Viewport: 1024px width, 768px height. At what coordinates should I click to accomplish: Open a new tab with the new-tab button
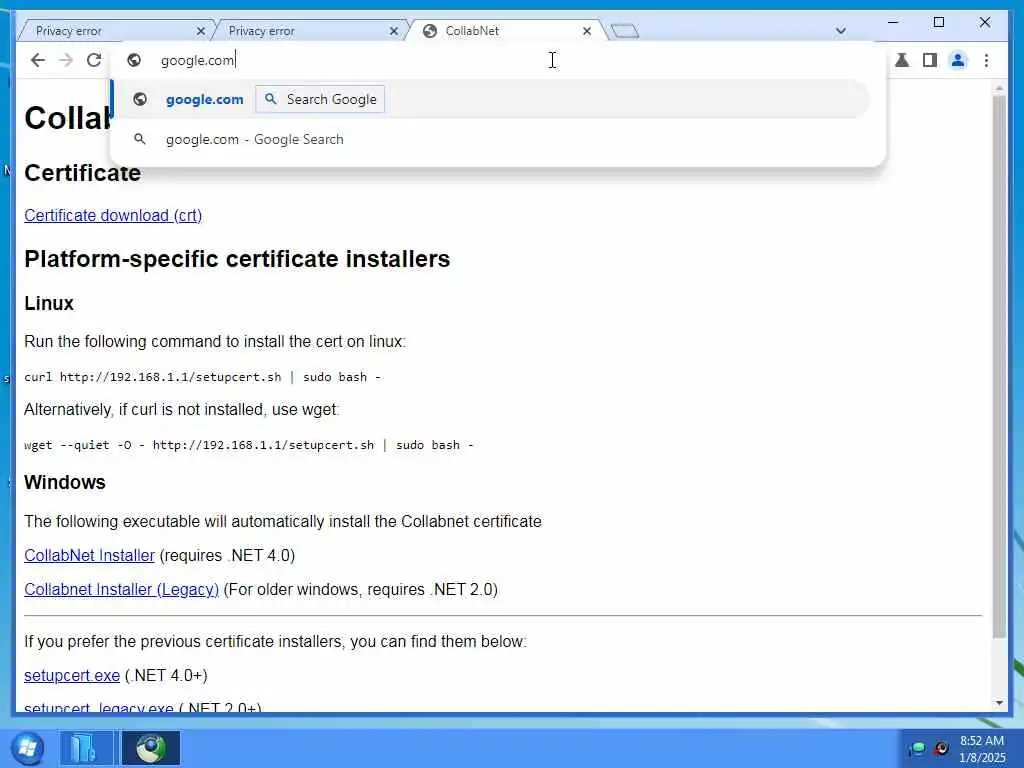click(x=625, y=31)
